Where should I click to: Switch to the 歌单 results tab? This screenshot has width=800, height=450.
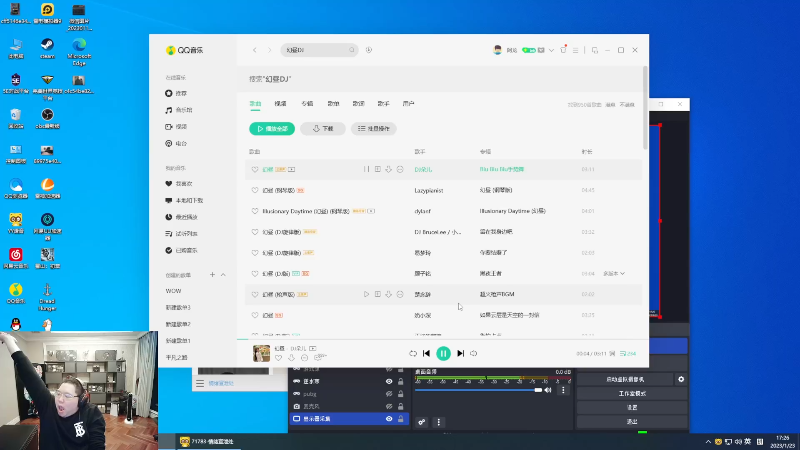tap(333, 104)
